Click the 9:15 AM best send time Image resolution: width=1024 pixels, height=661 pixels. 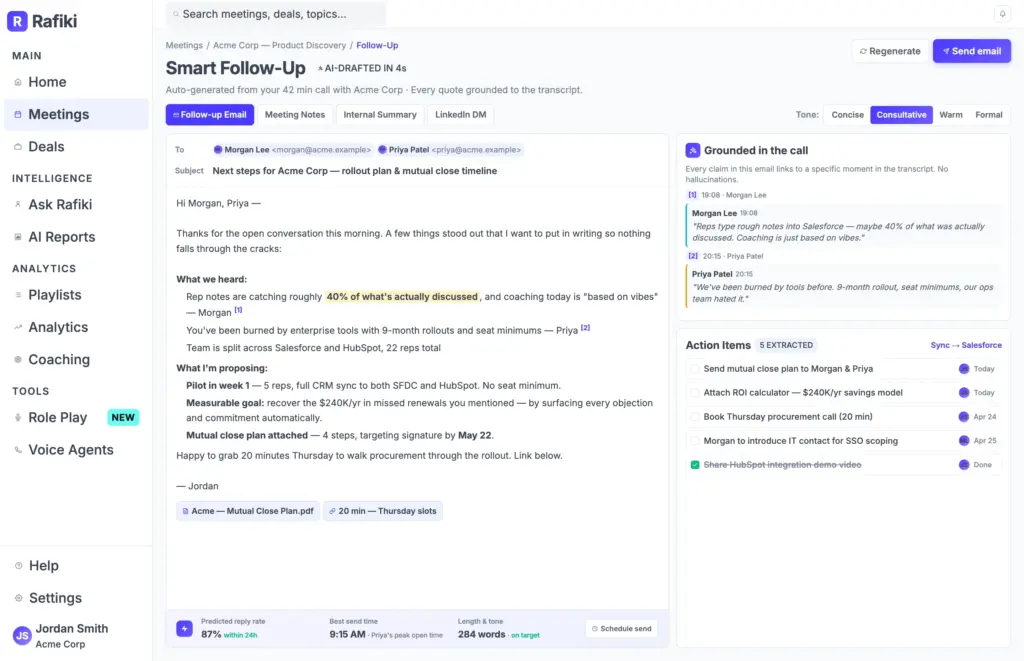[347, 634]
